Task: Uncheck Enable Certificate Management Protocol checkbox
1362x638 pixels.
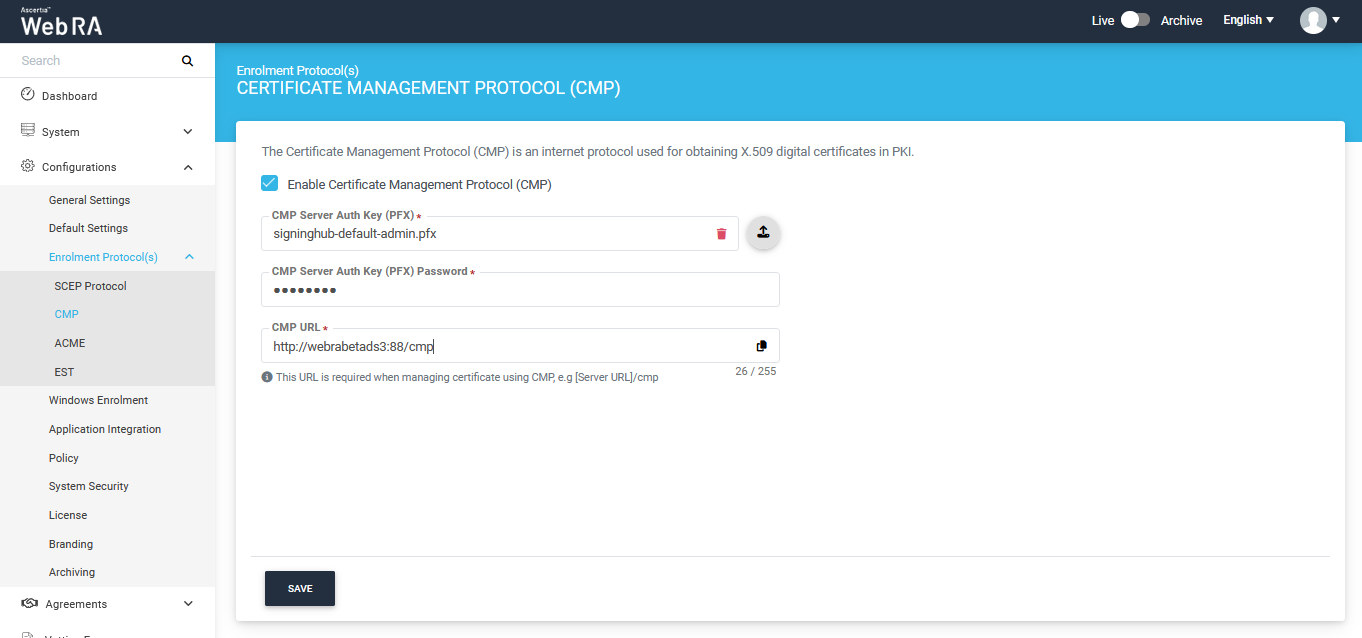Action: pos(269,184)
